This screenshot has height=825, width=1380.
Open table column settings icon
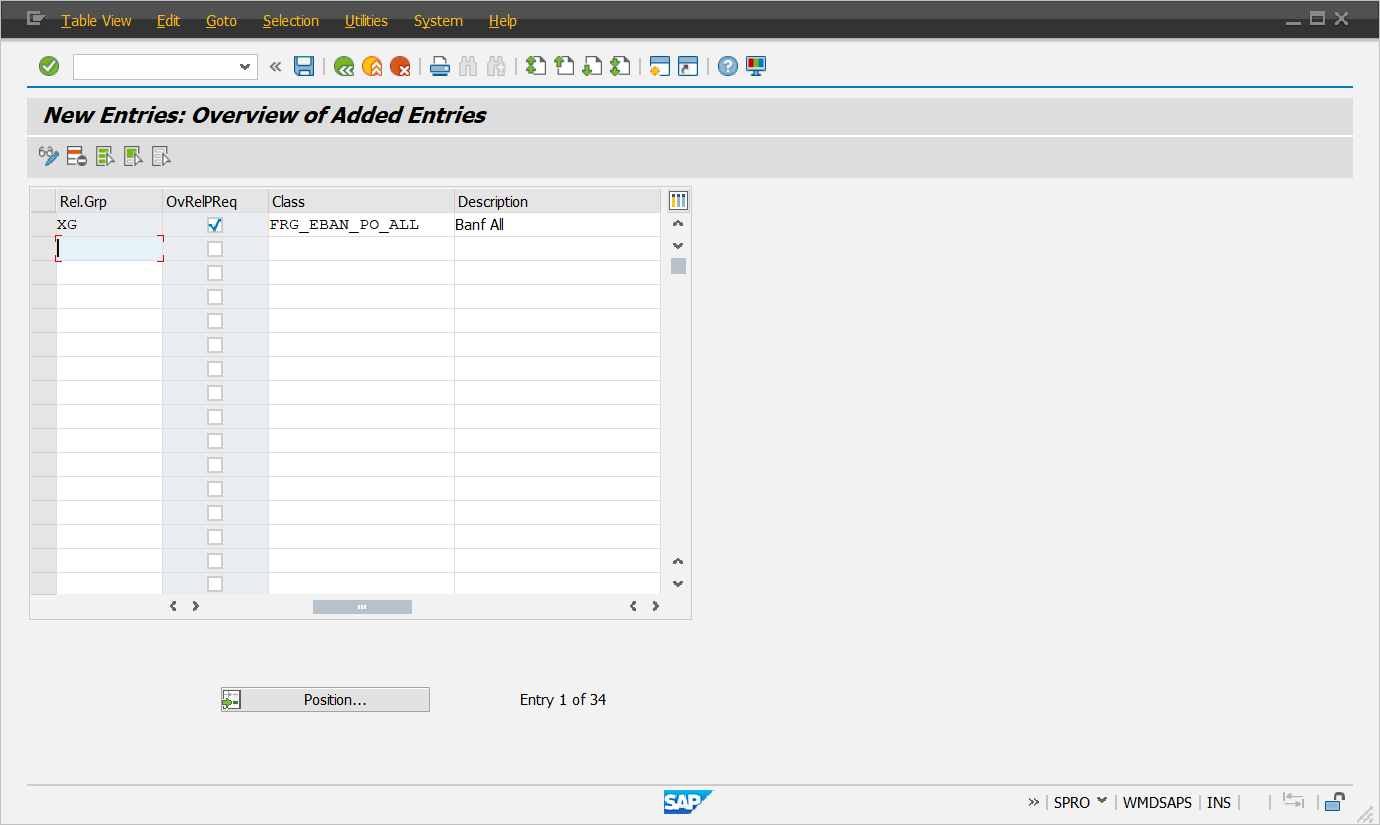tap(678, 201)
